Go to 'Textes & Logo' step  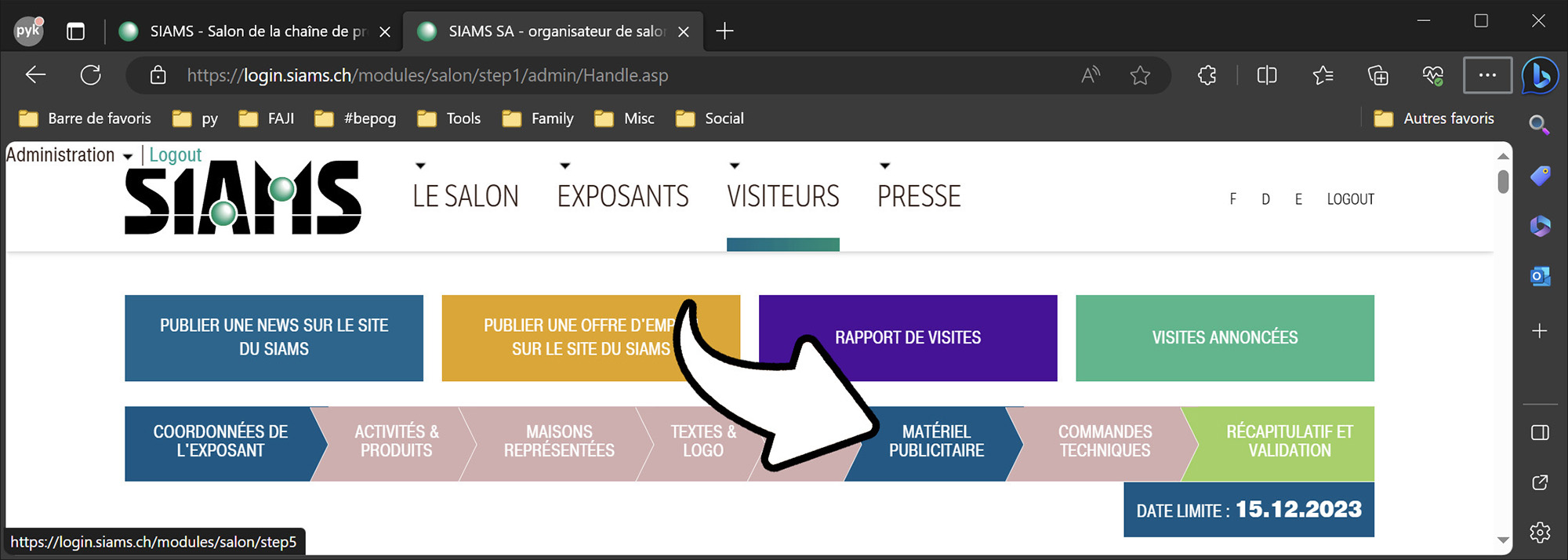tap(703, 443)
